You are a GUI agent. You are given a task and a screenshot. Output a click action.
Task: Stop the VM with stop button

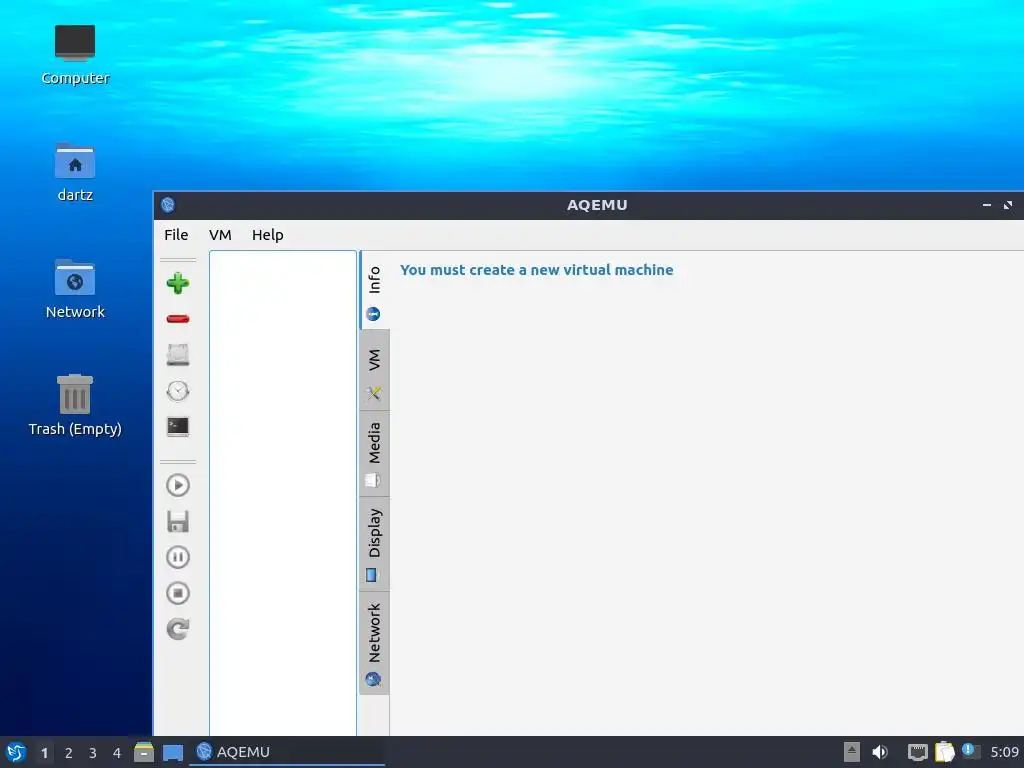click(178, 593)
